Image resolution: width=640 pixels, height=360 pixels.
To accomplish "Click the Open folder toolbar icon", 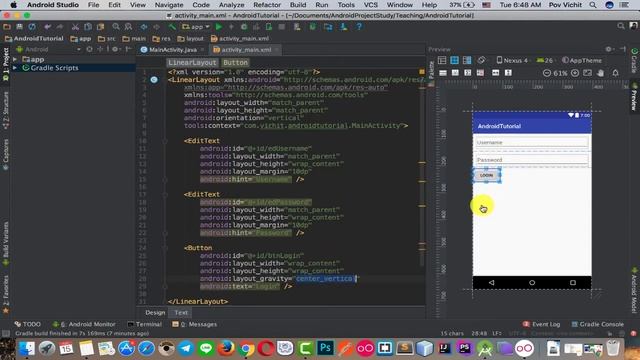I will [x=7, y=27].
